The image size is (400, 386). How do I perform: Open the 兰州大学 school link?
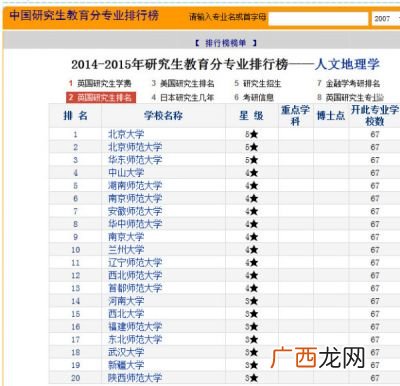126,250
